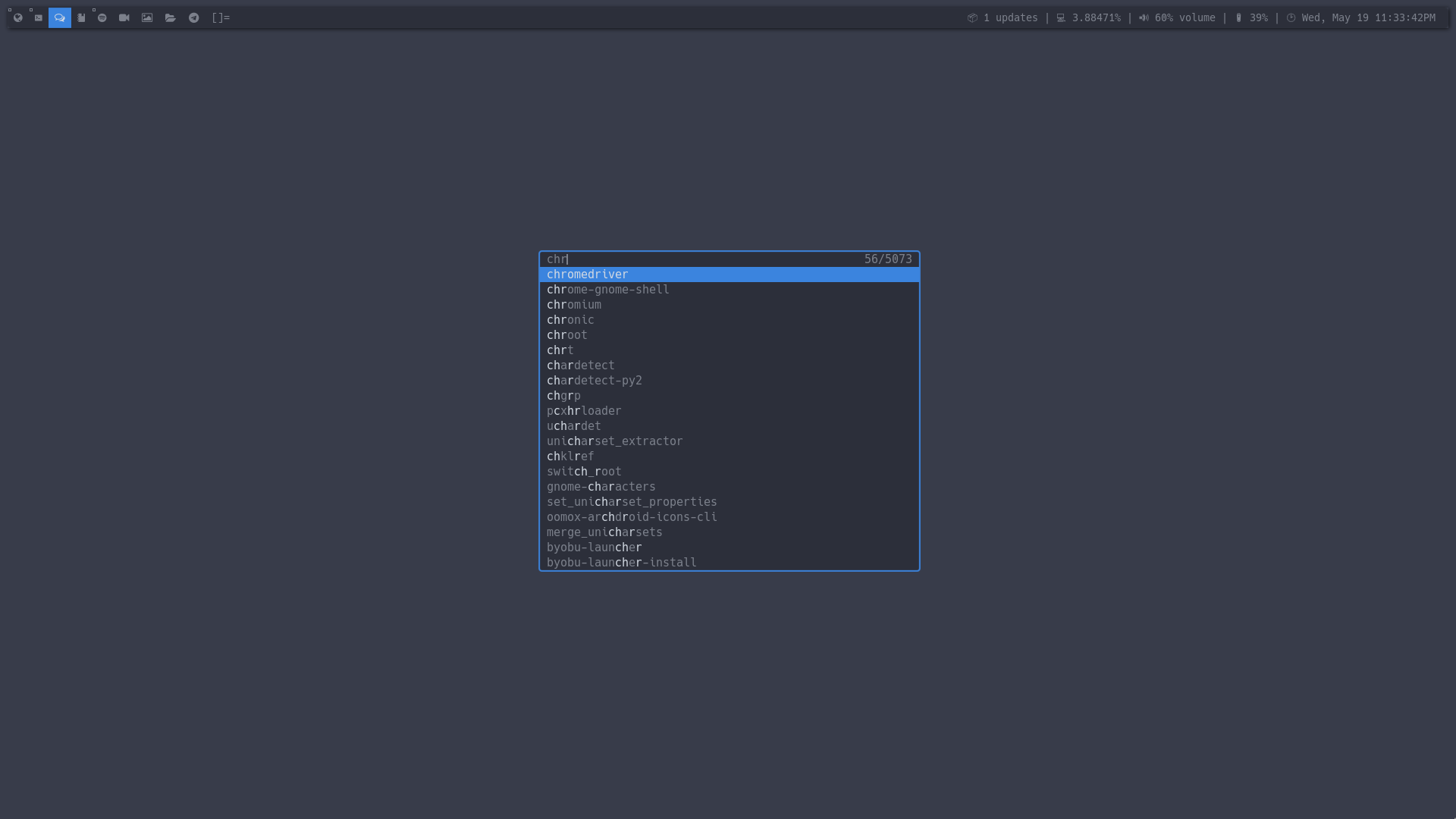The image size is (1456, 819).
Task: Select the chrt entry
Action: [x=730, y=350]
